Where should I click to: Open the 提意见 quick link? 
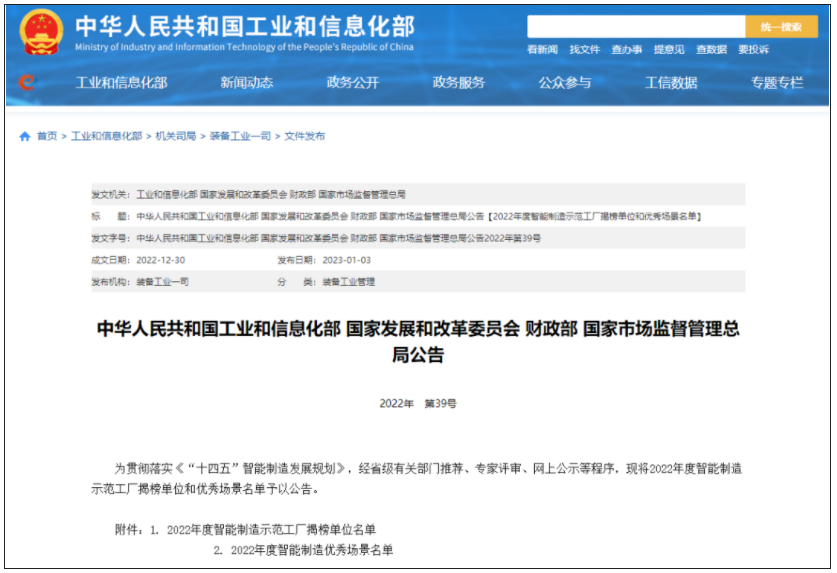(x=669, y=50)
